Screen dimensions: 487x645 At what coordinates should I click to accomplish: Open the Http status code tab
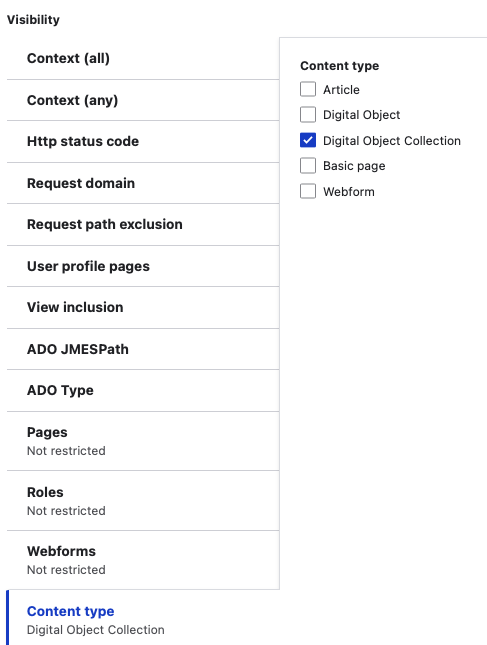(x=143, y=142)
